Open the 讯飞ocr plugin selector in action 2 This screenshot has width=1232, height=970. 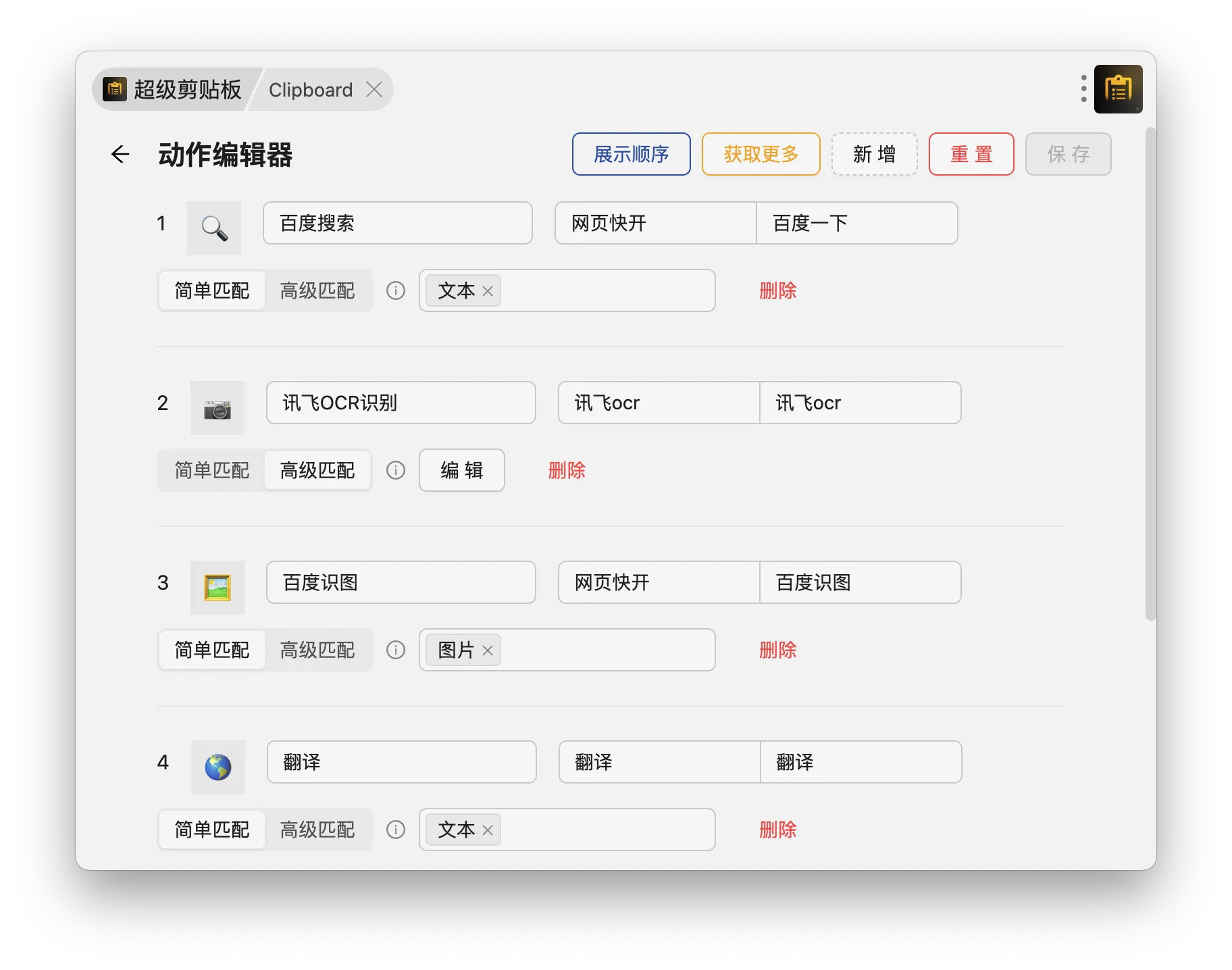point(659,403)
